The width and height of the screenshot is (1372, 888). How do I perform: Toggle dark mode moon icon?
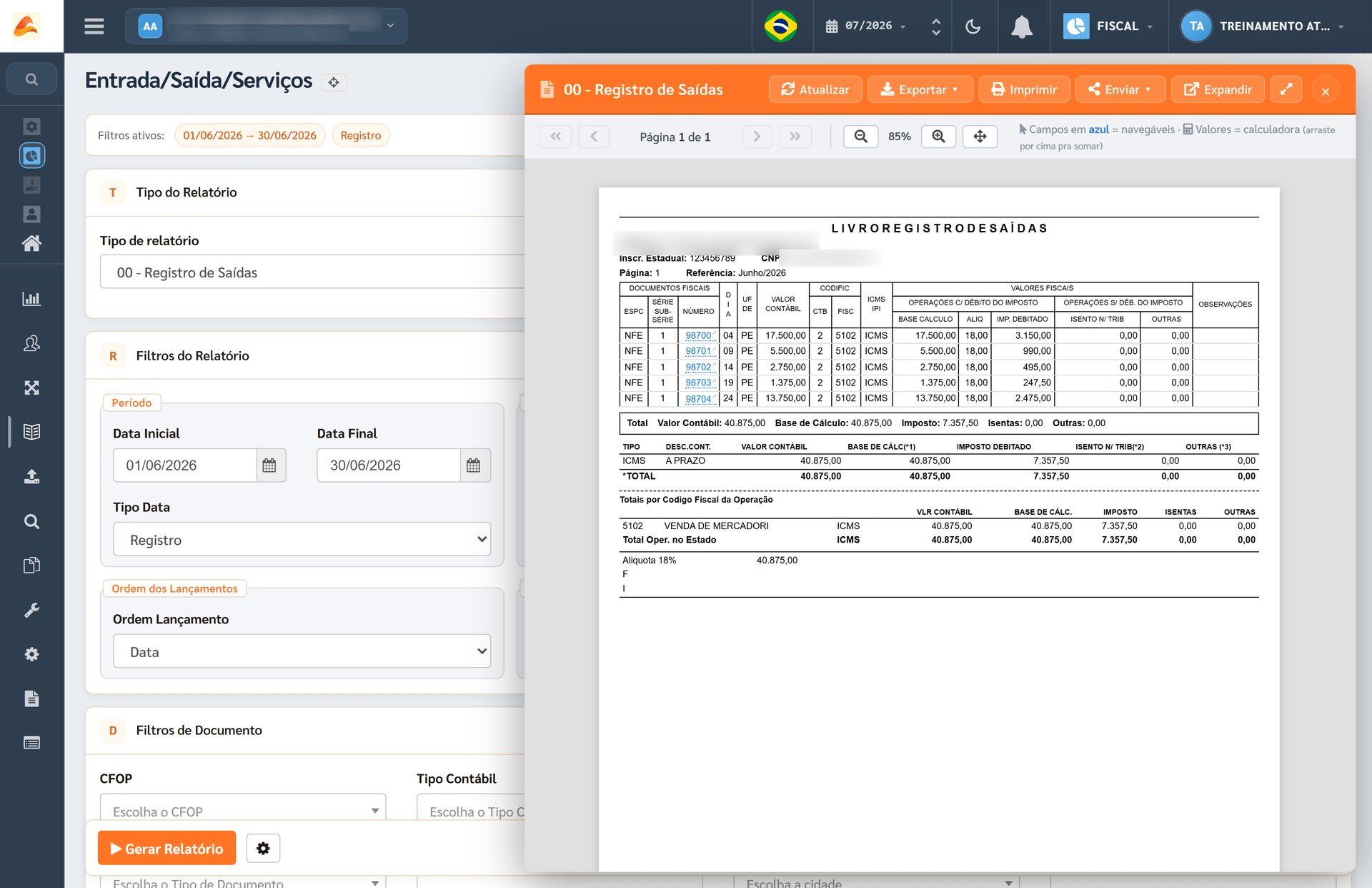(x=973, y=26)
